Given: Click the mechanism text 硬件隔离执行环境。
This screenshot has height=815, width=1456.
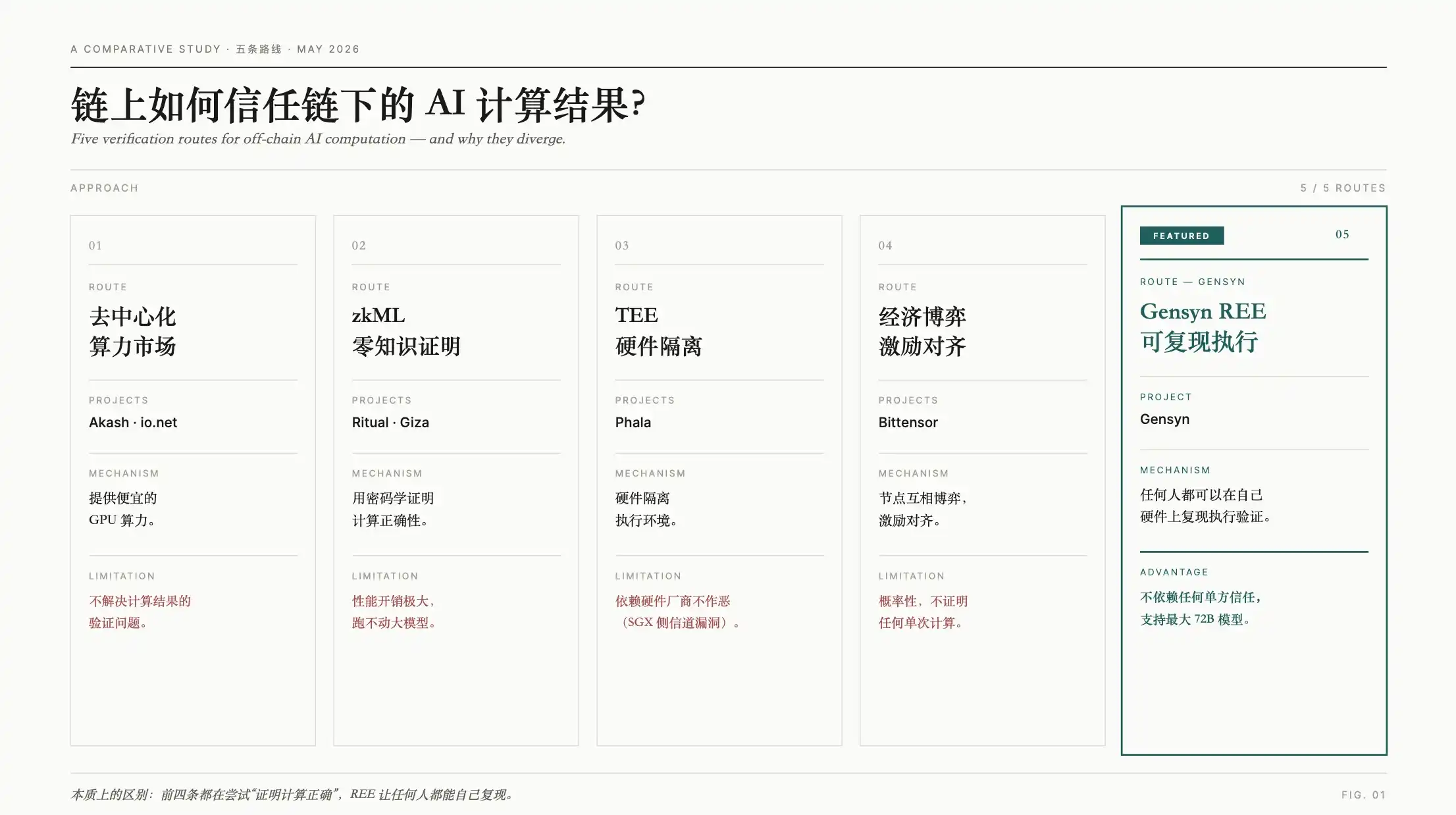Looking at the screenshot, I should (x=646, y=509).
